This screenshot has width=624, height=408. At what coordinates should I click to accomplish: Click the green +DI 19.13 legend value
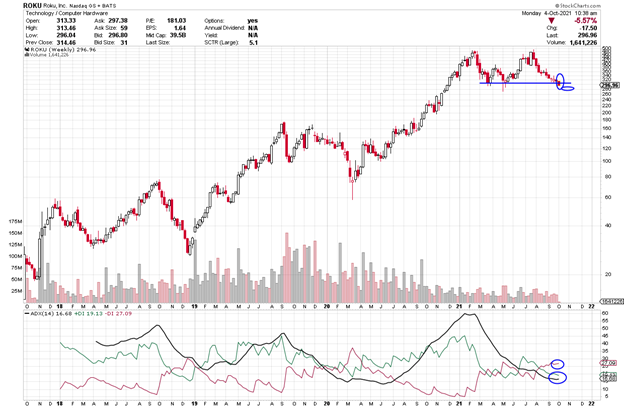88,314
